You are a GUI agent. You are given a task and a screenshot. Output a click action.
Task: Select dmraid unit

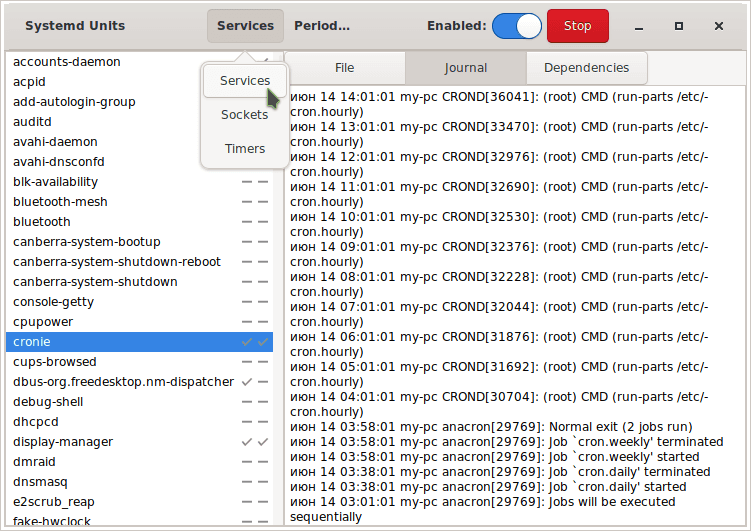pos(139,462)
